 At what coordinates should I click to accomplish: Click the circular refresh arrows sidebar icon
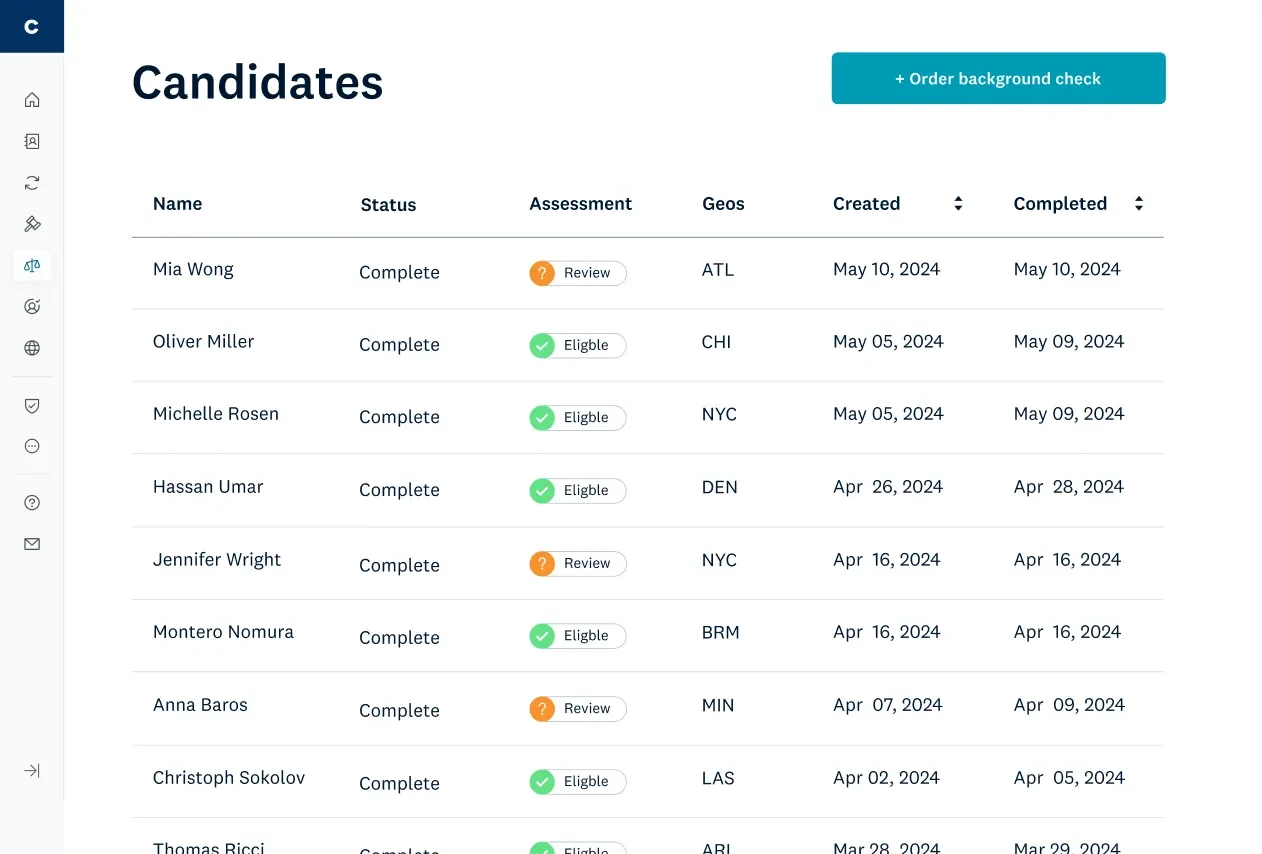click(x=32, y=183)
